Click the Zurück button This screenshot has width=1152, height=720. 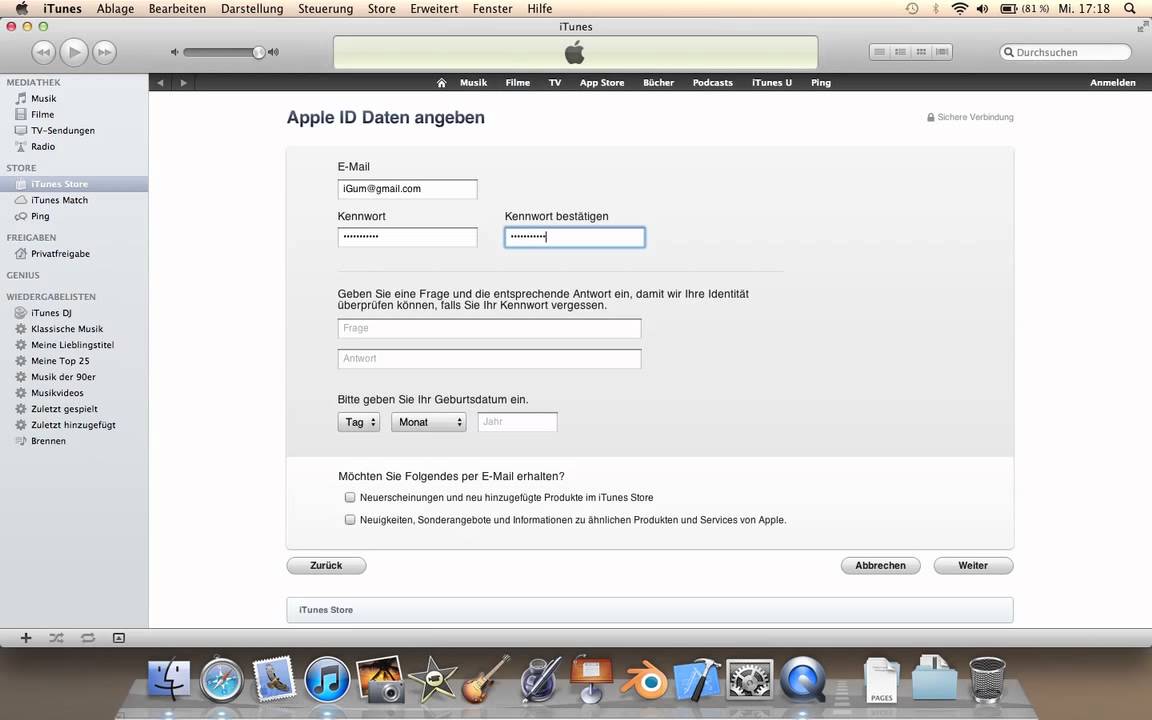click(x=326, y=566)
